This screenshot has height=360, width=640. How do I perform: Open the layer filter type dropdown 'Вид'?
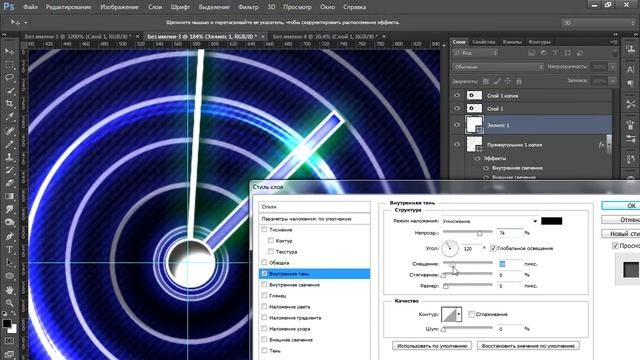click(x=476, y=53)
